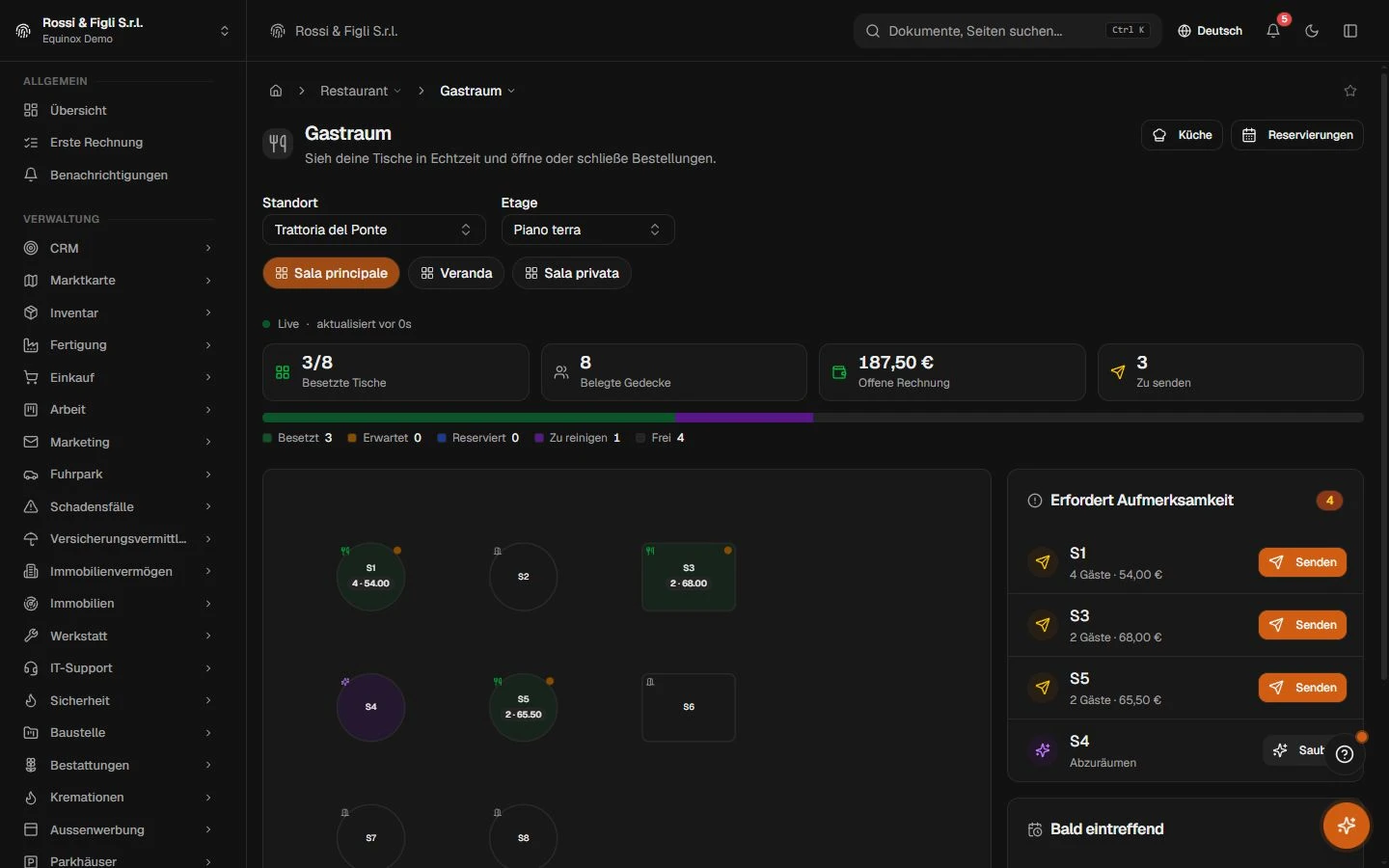Toggle dark mode moon icon
Screen dimensions: 1389x868
(x=1312, y=31)
